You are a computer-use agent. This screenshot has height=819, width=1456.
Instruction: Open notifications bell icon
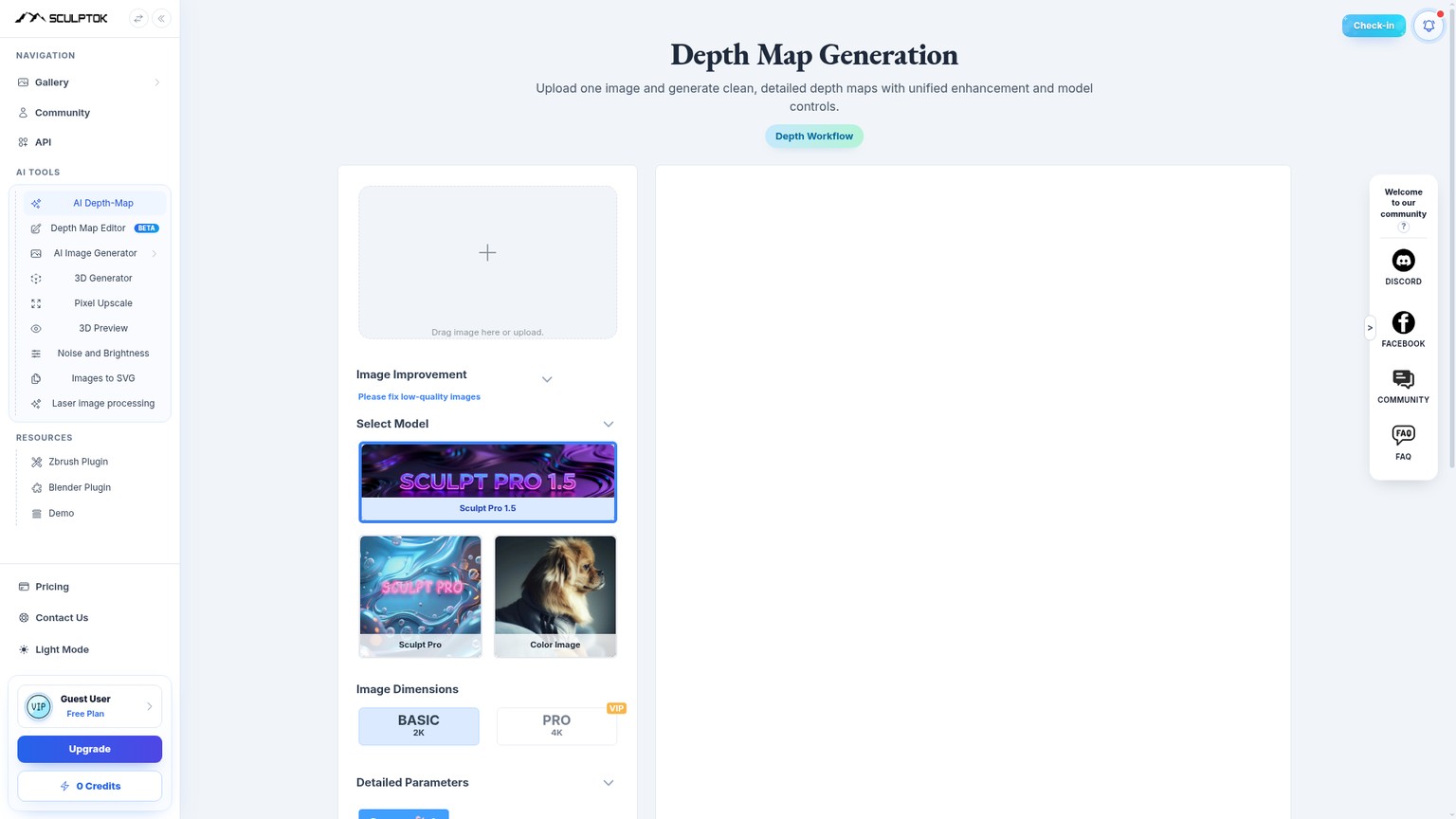coord(1429,26)
